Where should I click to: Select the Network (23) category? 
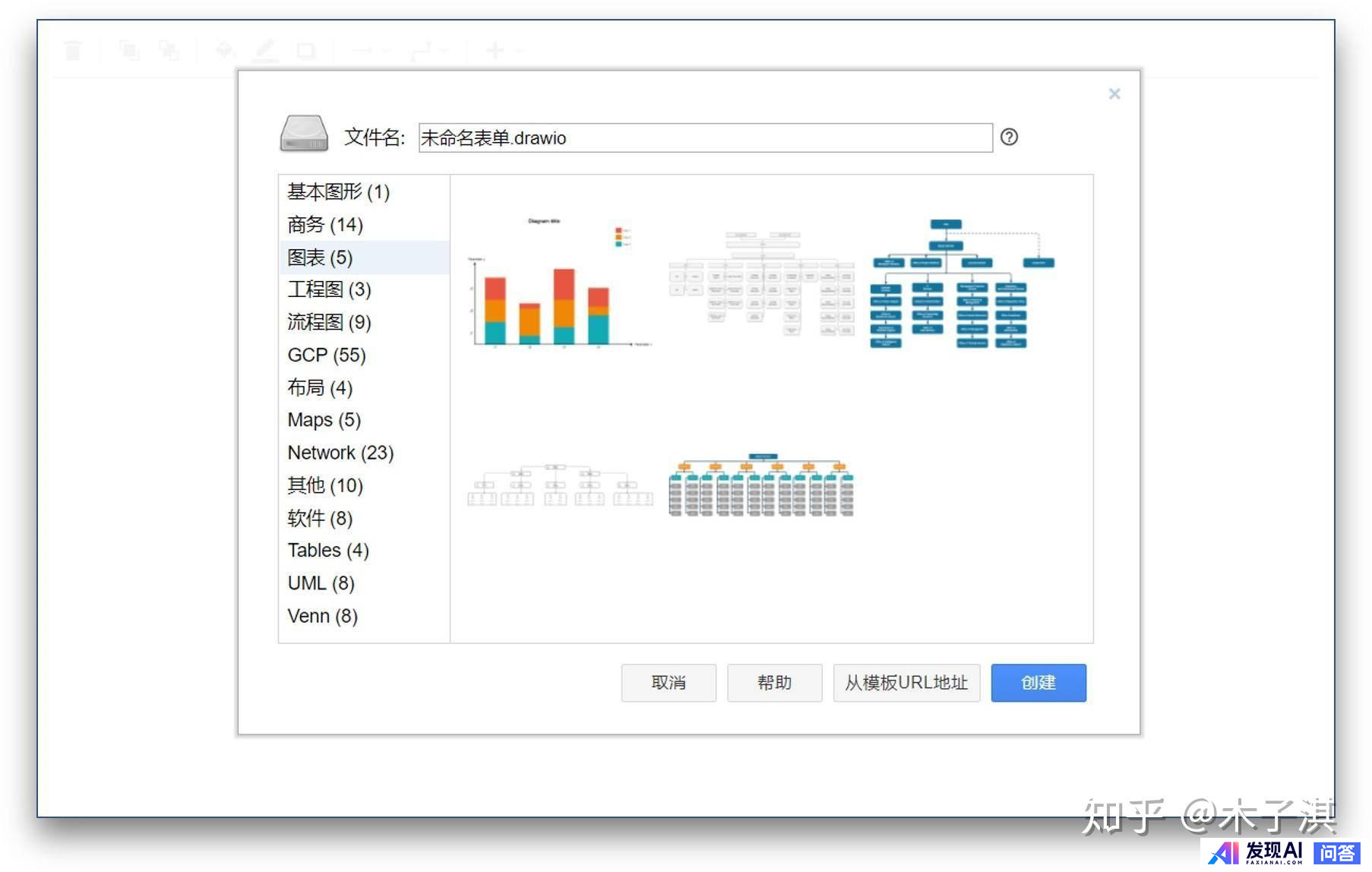point(340,453)
